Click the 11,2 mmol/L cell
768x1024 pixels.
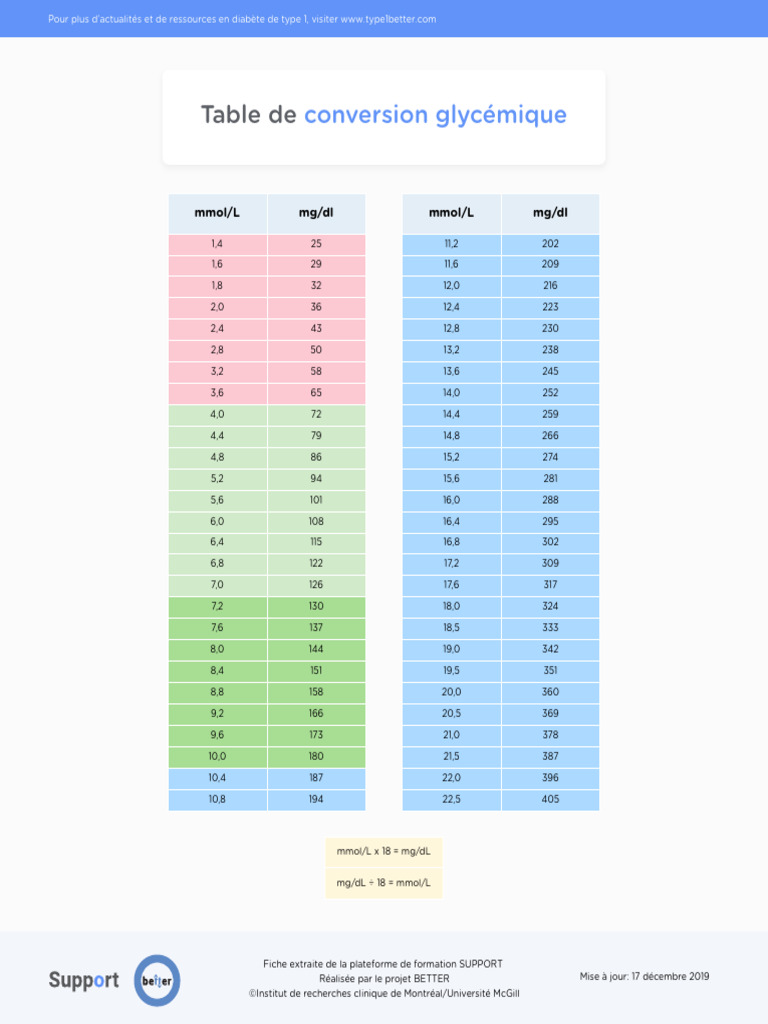tap(451, 244)
